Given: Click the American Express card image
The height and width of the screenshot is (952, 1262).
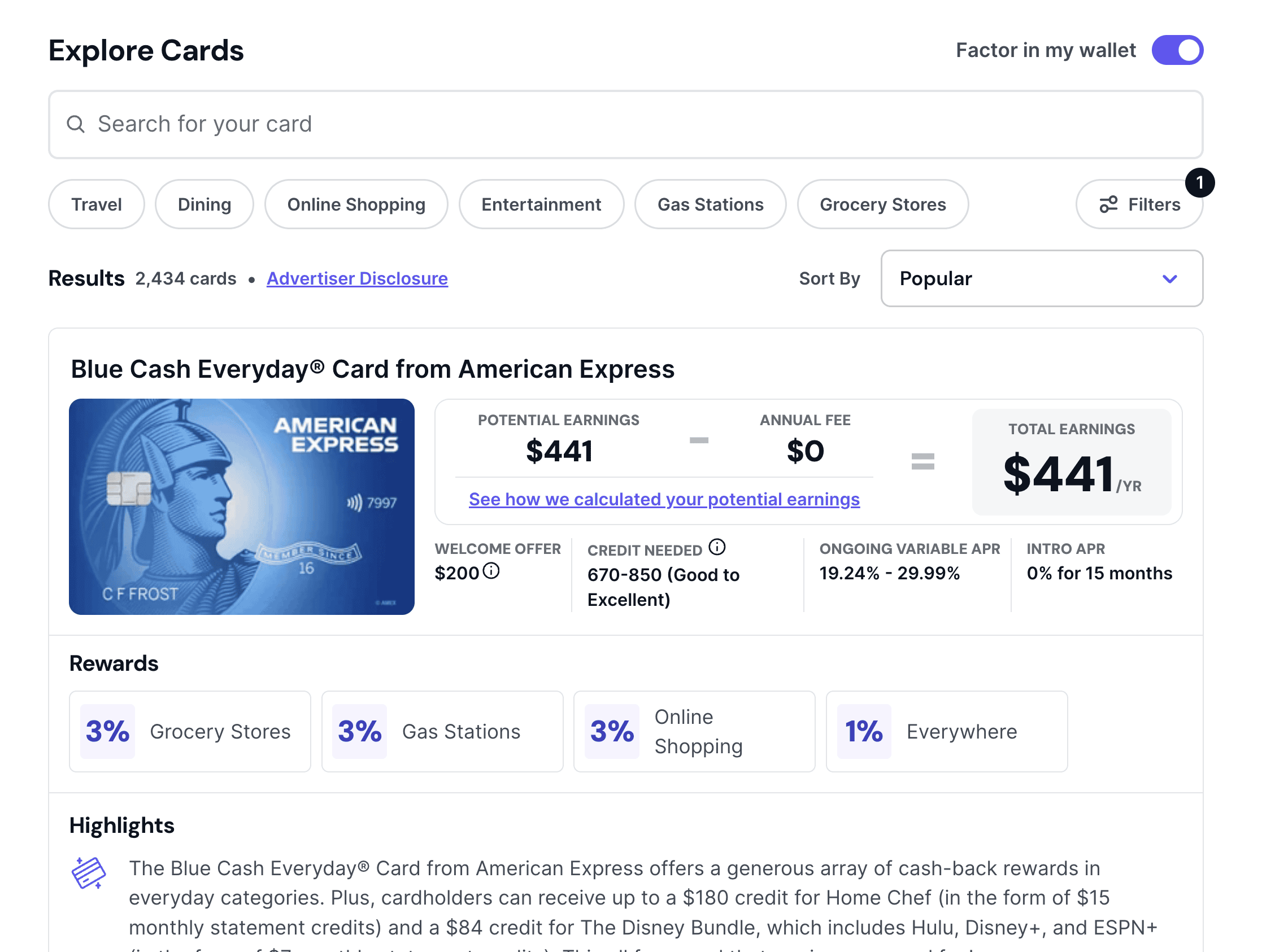Looking at the screenshot, I should (x=242, y=506).
